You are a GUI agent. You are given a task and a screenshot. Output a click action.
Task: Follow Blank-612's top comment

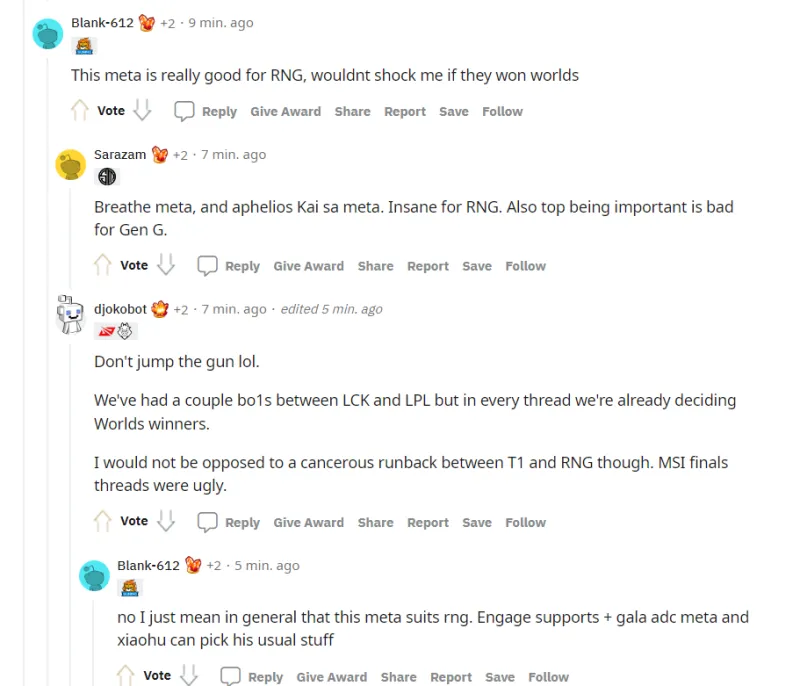503,111
